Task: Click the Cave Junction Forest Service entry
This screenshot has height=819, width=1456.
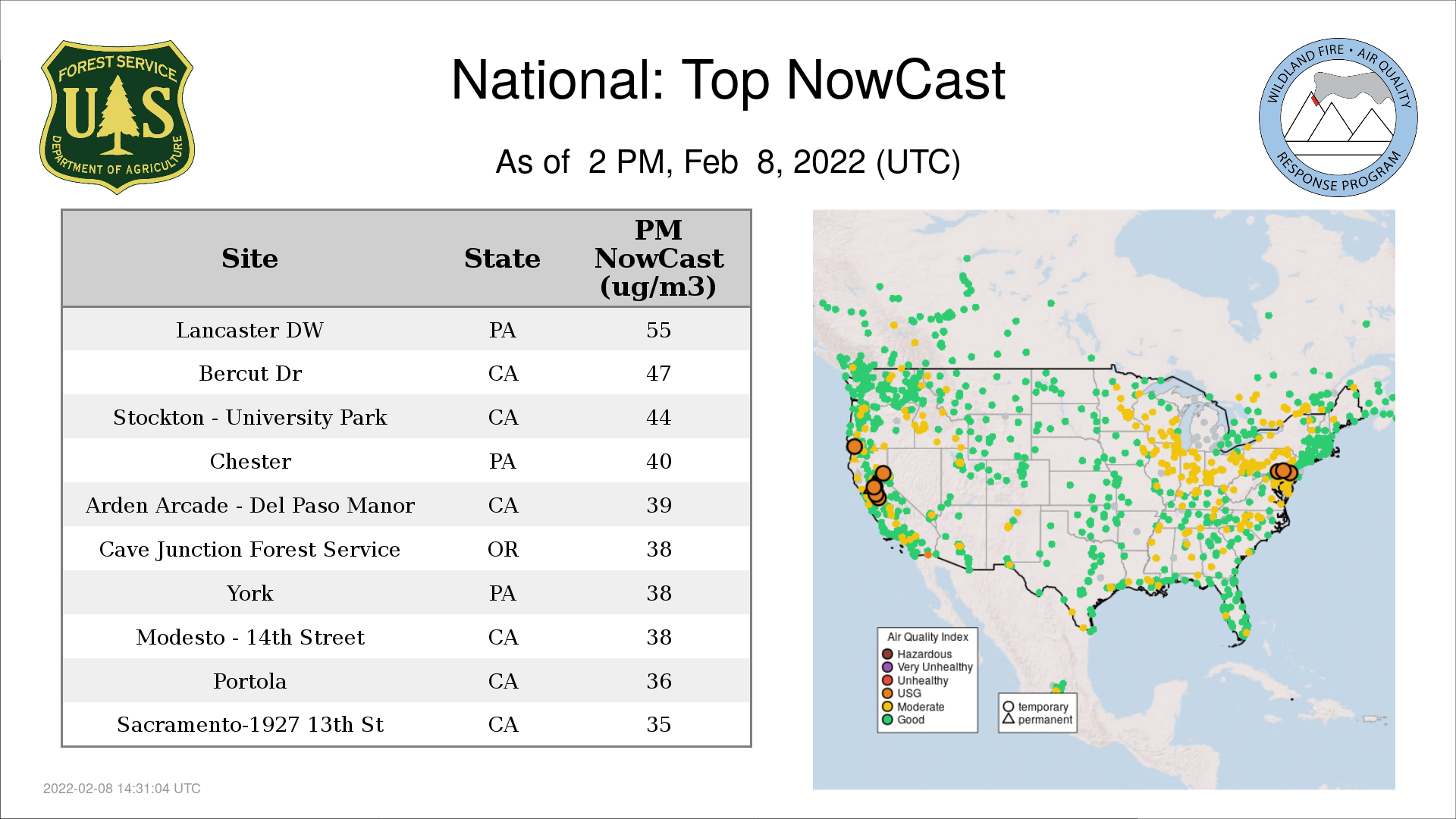Action: coord(249,549)
